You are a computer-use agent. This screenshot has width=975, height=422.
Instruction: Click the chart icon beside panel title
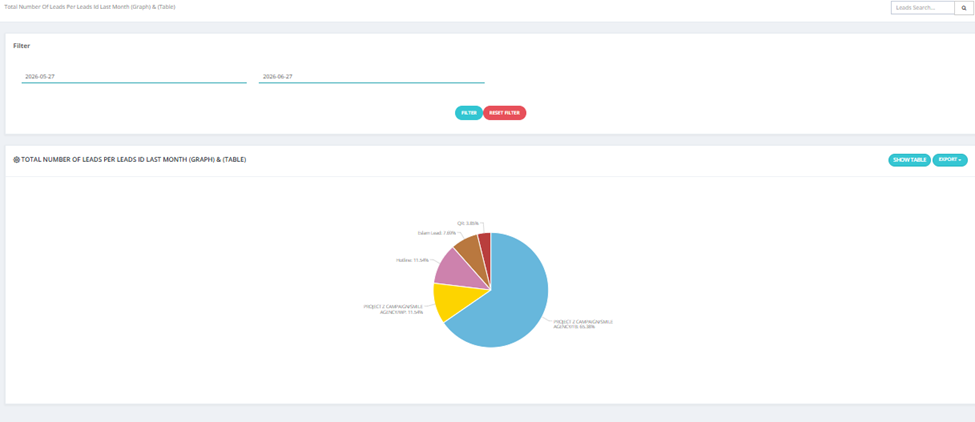(17, 160)
